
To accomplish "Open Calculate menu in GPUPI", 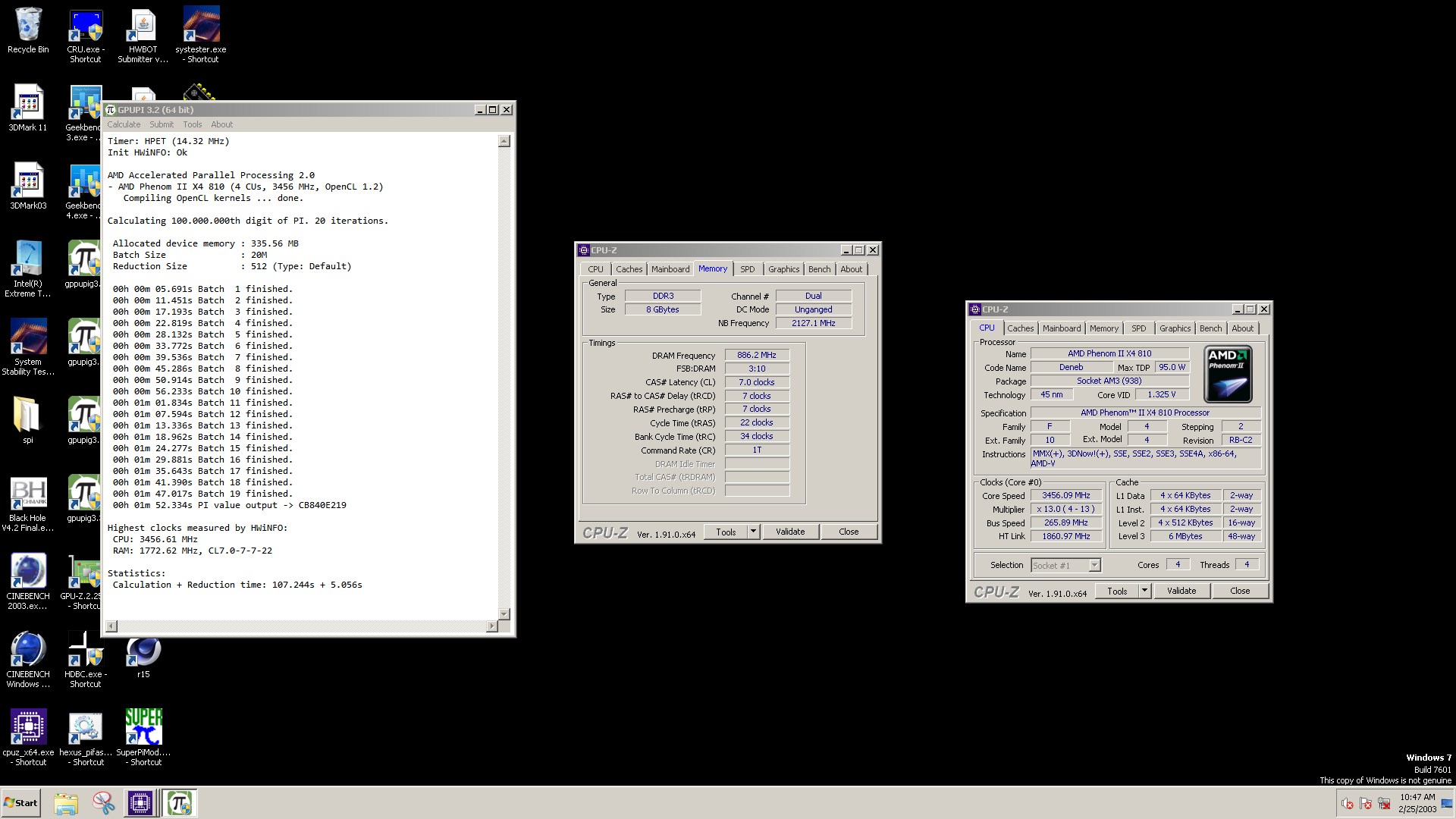I will point(124,124).
